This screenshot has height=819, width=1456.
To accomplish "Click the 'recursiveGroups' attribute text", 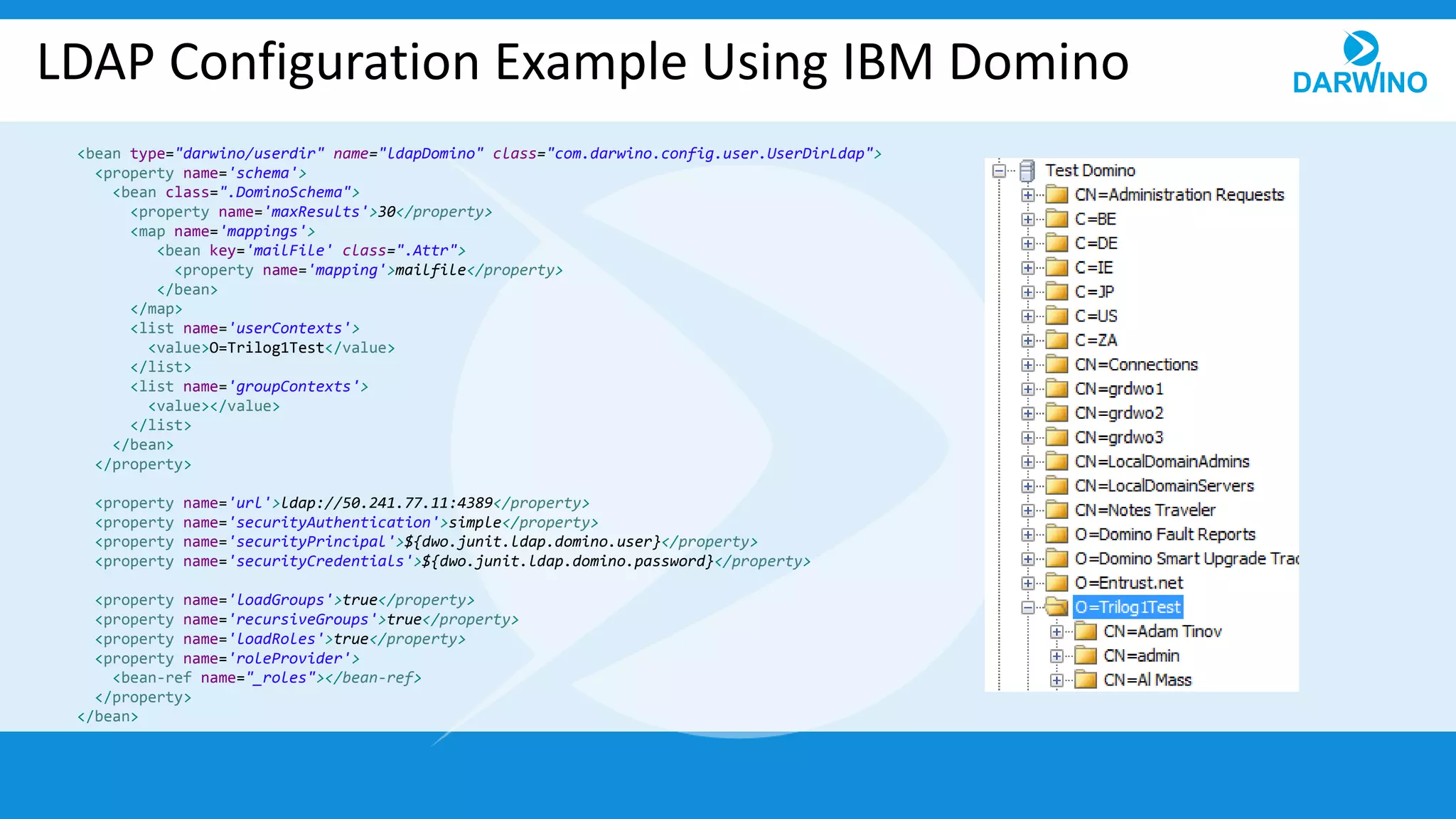I will click(302, 619).
